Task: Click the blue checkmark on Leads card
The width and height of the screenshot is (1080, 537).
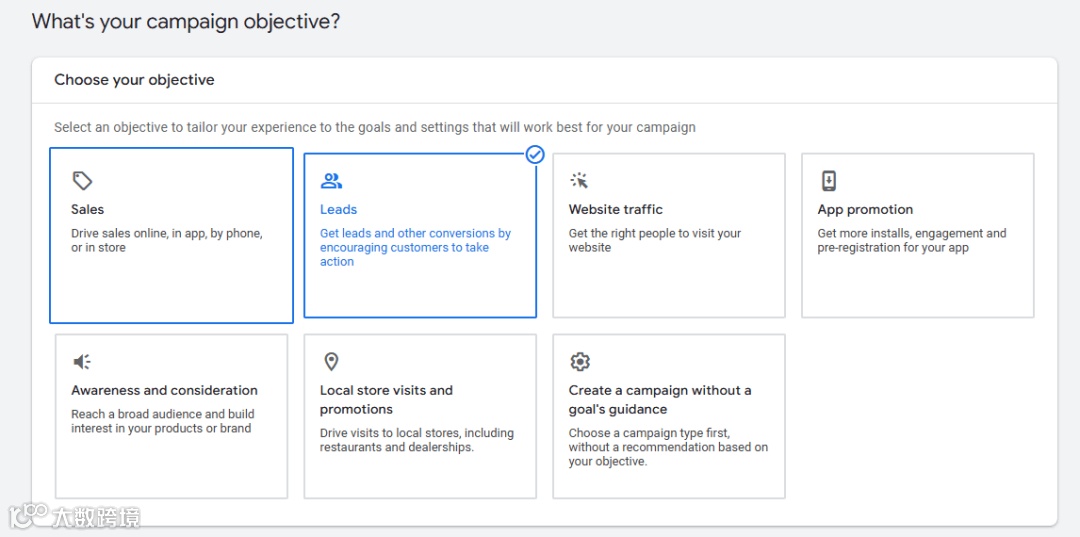Action: [x=535, y=154]
